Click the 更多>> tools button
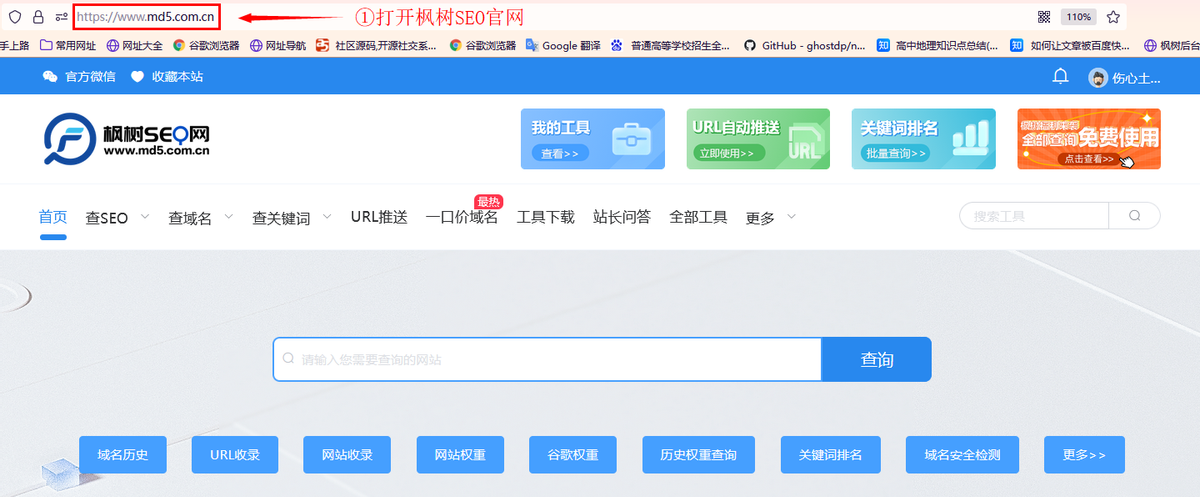The width and height of the screenshot is (1200, 497). (x=1084, y=455)
